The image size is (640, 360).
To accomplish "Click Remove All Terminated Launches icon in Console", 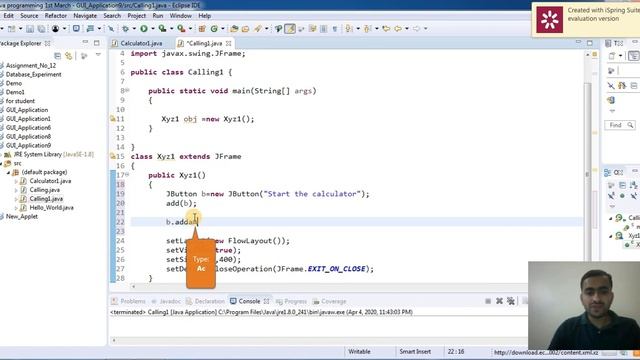I will tap(511, 301).
